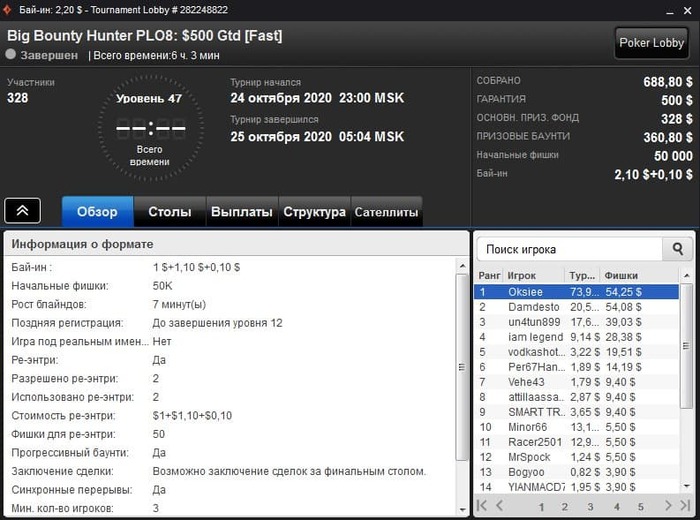Click scrollbar thumb of format info panel
Image resolution: width=700 pixels, height=520 pixels.
(462, 367)
